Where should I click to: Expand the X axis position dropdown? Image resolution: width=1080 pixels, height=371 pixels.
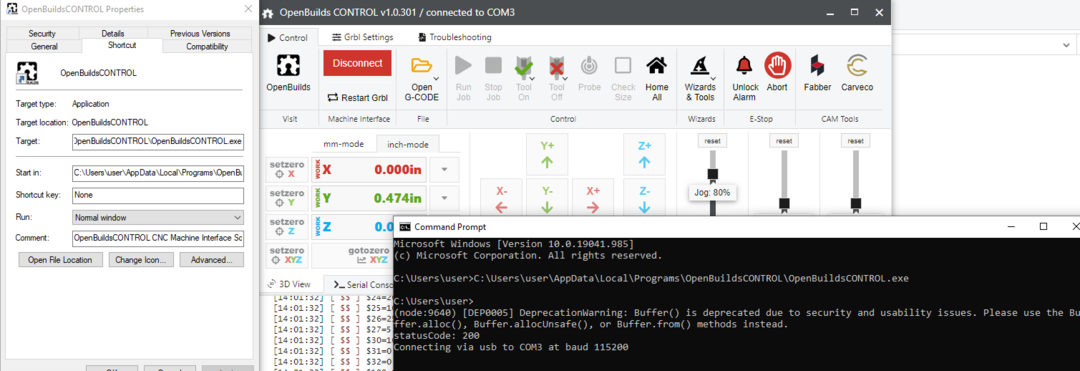(444, 169)
